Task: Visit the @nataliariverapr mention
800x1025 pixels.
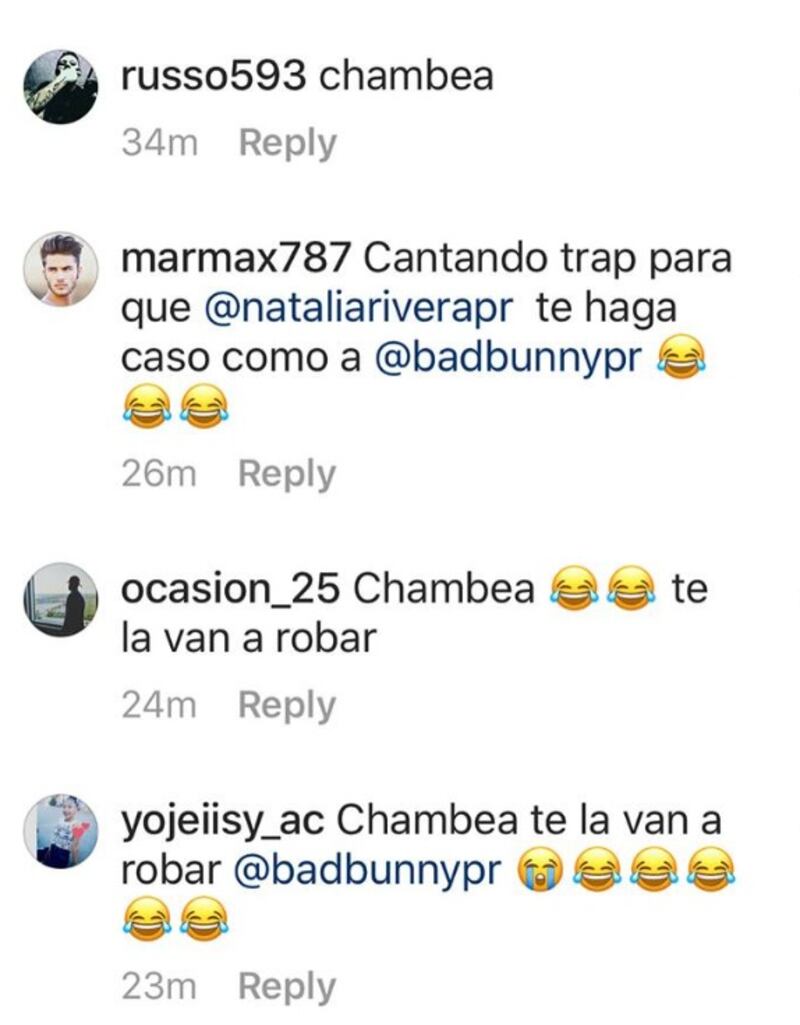Action: (x=359, y=309)
